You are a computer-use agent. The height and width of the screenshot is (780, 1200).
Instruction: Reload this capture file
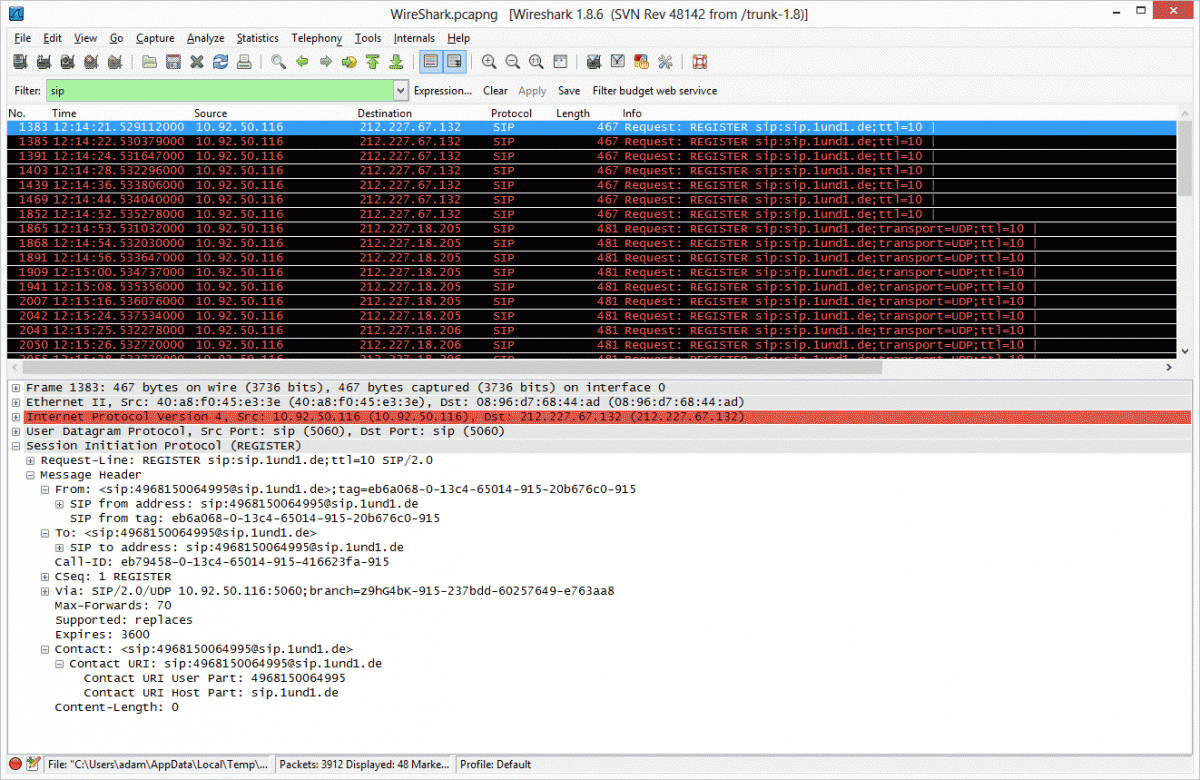point(221,62)
